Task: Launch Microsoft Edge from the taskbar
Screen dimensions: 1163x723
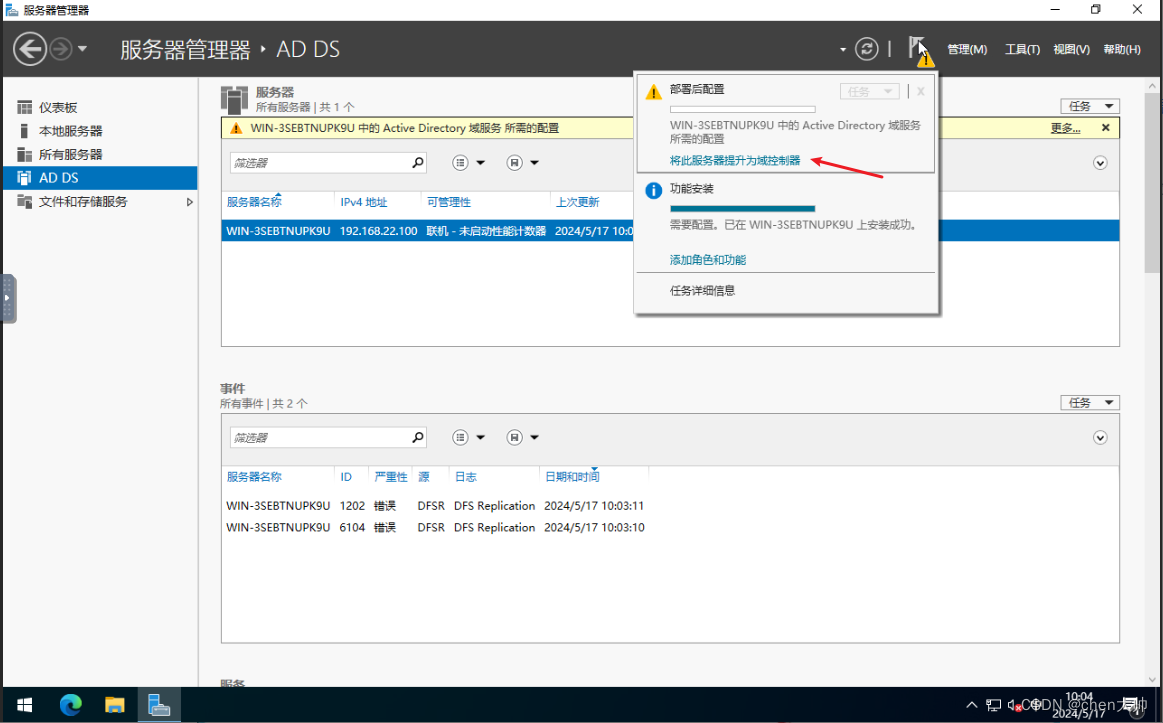Action: tap(70, 704)
